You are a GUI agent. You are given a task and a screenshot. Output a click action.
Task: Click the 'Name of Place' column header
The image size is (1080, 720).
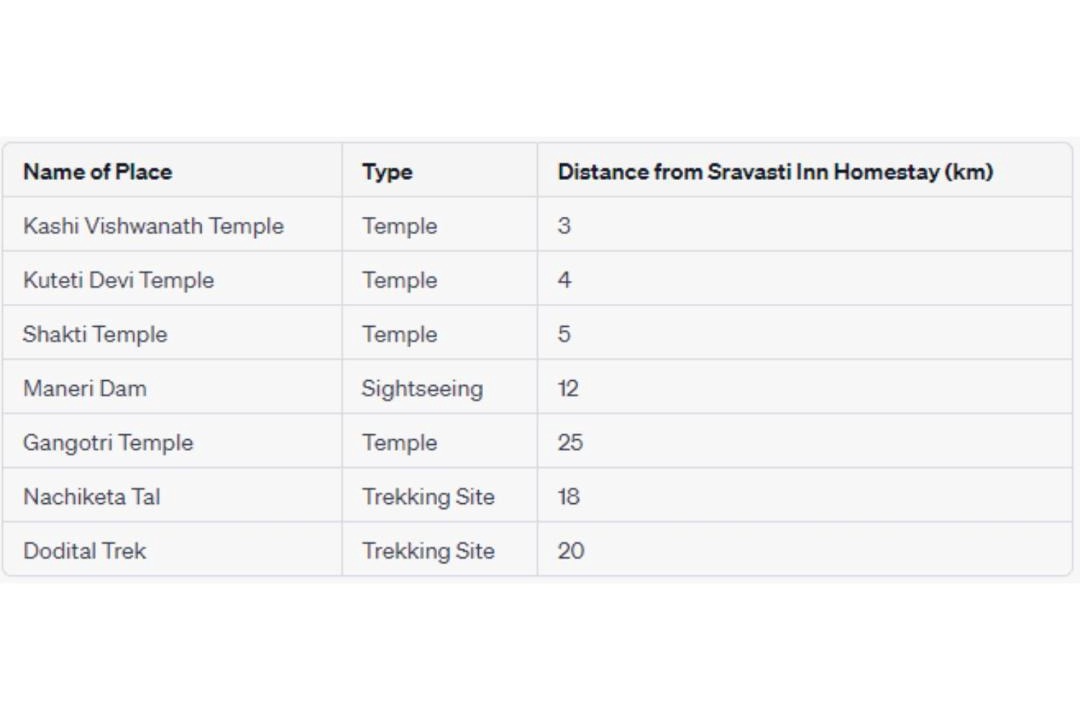click(x=97, y=172)
